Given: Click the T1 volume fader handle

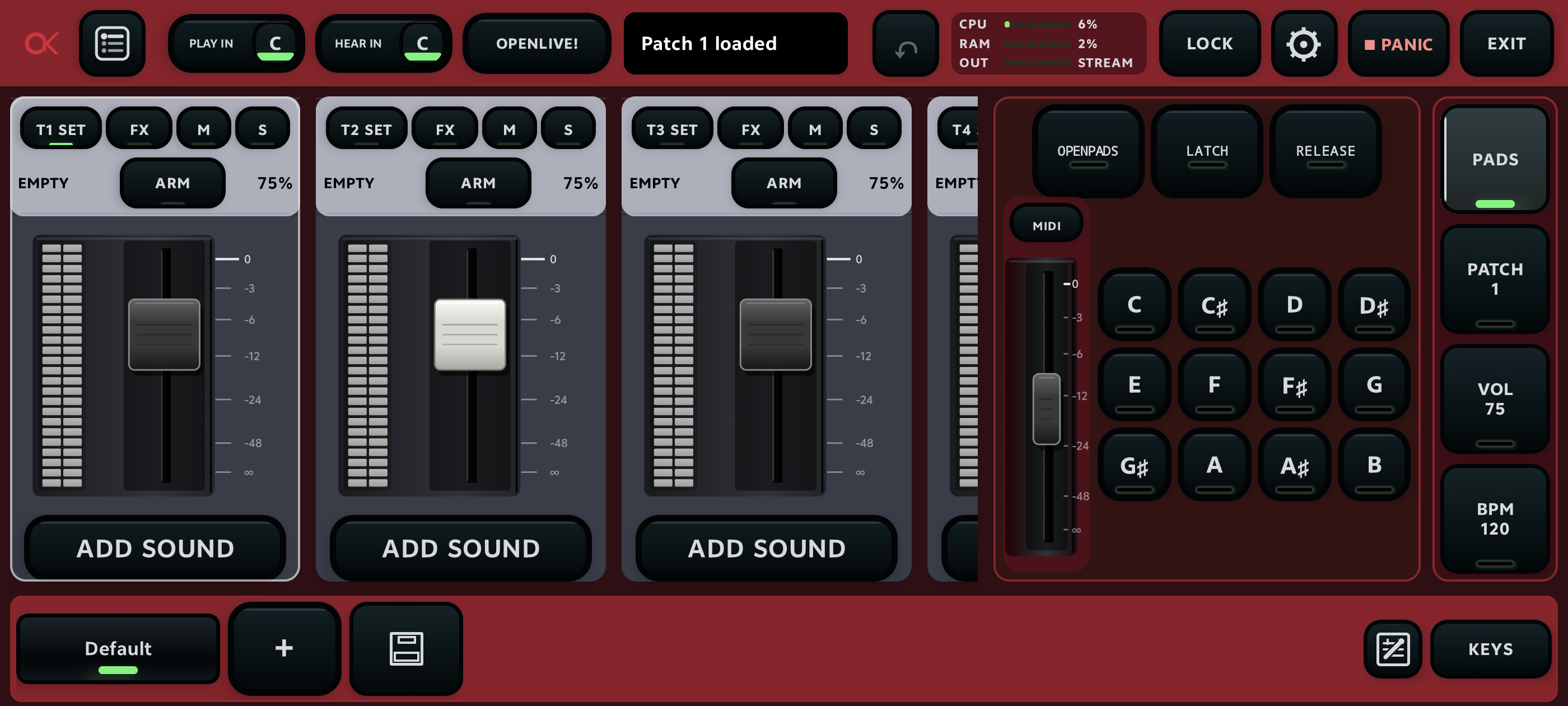Looking at the screenshot, I should [164, 335].
